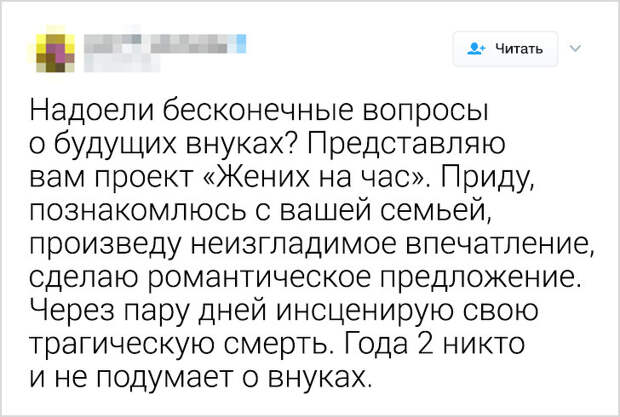The height and width of the screenshot is (417, 620).
Task: Click the last line и не подумает о внуках
Action: pos(201,376)
